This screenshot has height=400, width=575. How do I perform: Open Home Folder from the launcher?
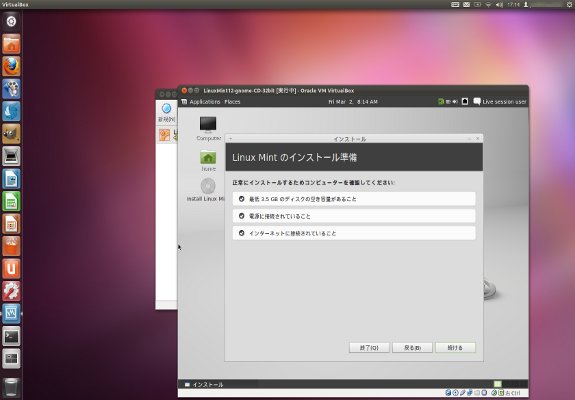11,44
